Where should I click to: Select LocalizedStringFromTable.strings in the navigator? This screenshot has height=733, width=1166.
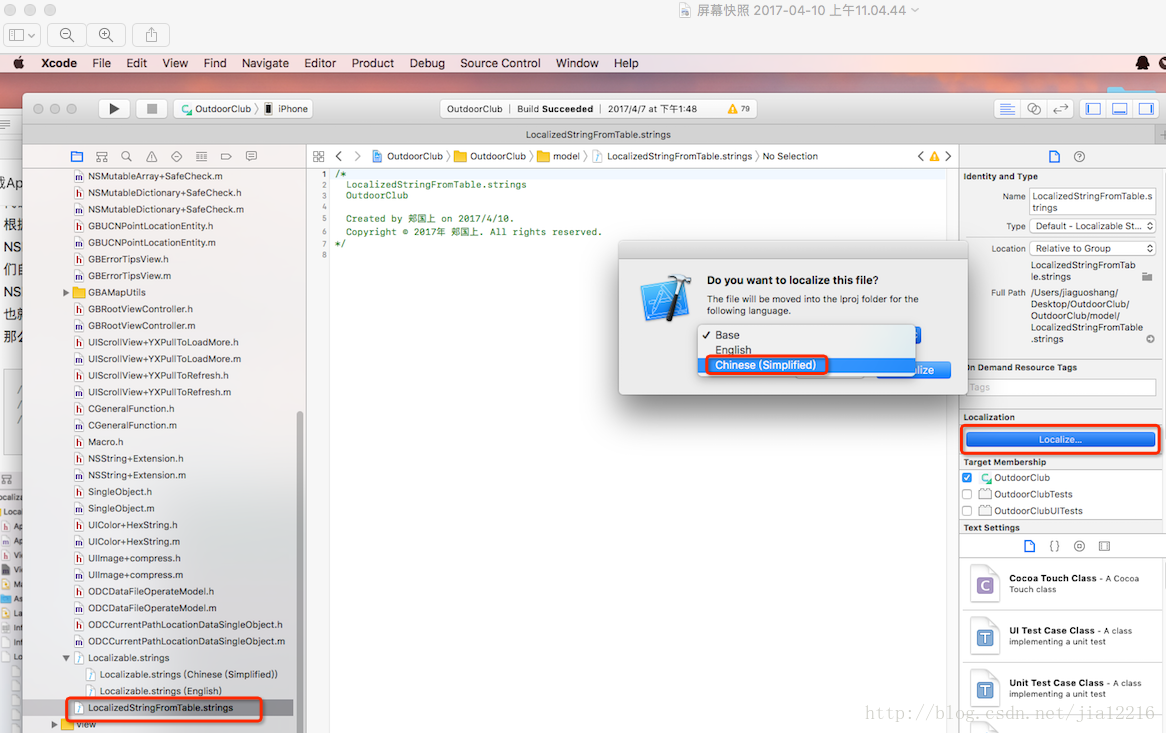161,708
